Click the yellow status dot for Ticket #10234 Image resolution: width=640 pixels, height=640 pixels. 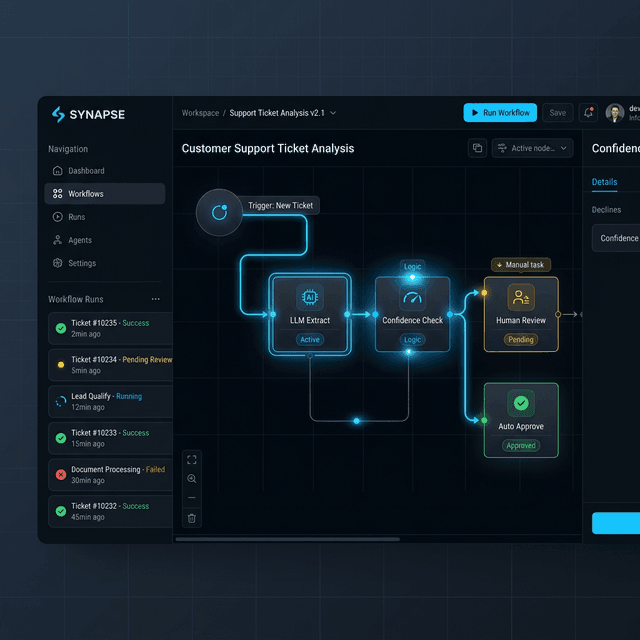coord(61,365)
